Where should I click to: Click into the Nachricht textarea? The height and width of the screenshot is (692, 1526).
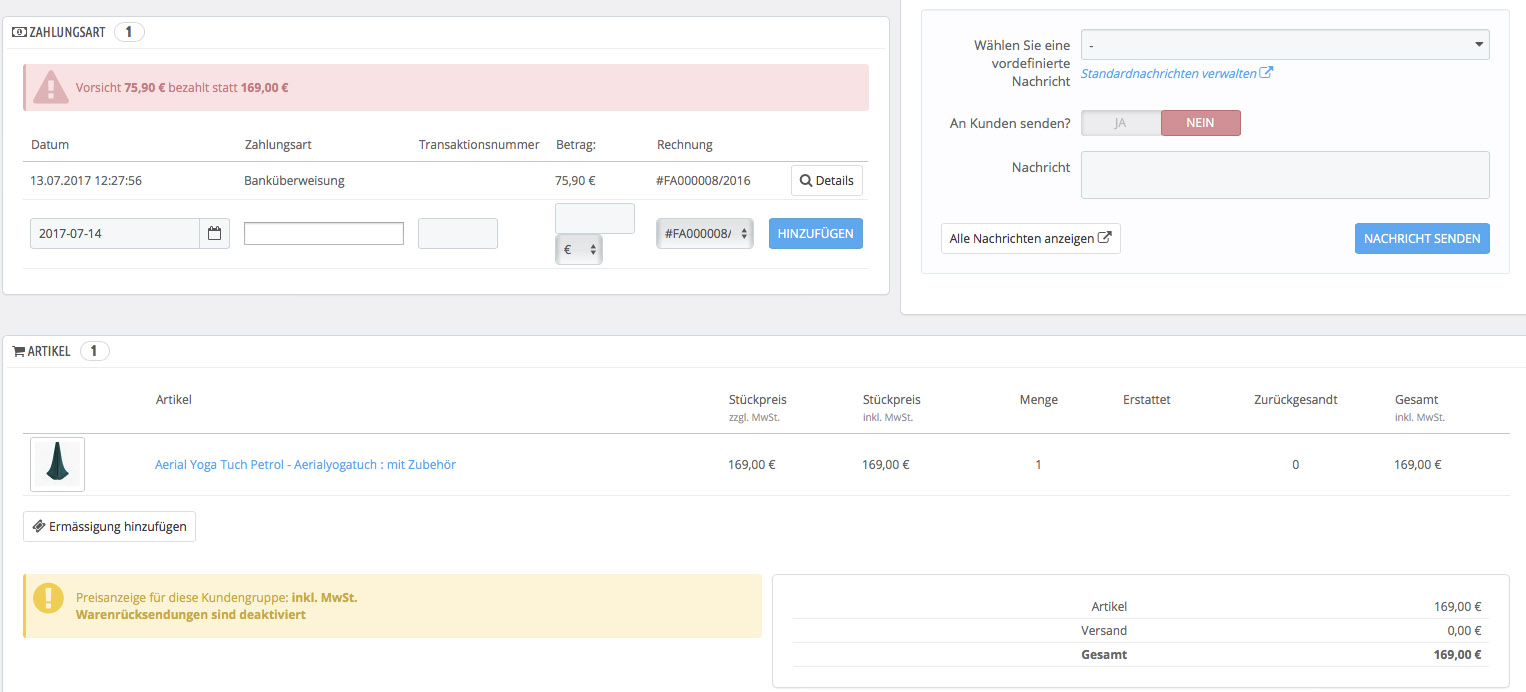pyautogui.click(x=1285, y=175)
